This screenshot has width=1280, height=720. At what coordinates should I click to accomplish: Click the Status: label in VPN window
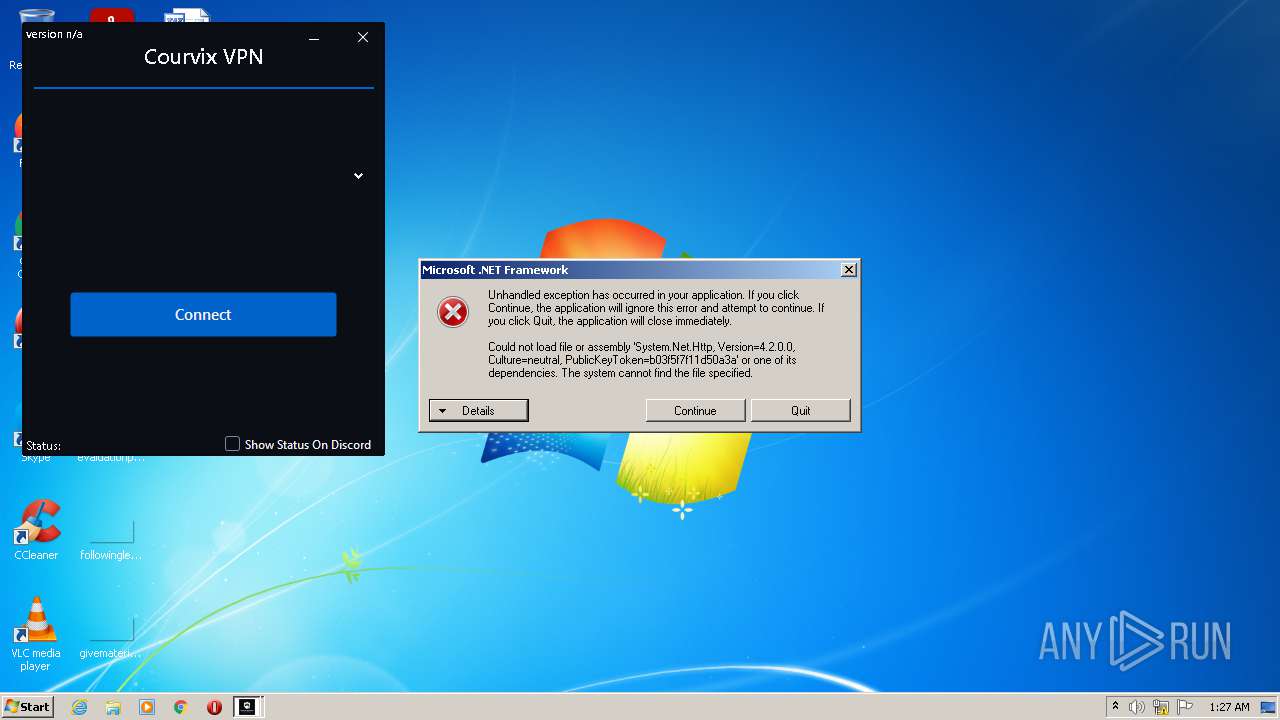43,446
